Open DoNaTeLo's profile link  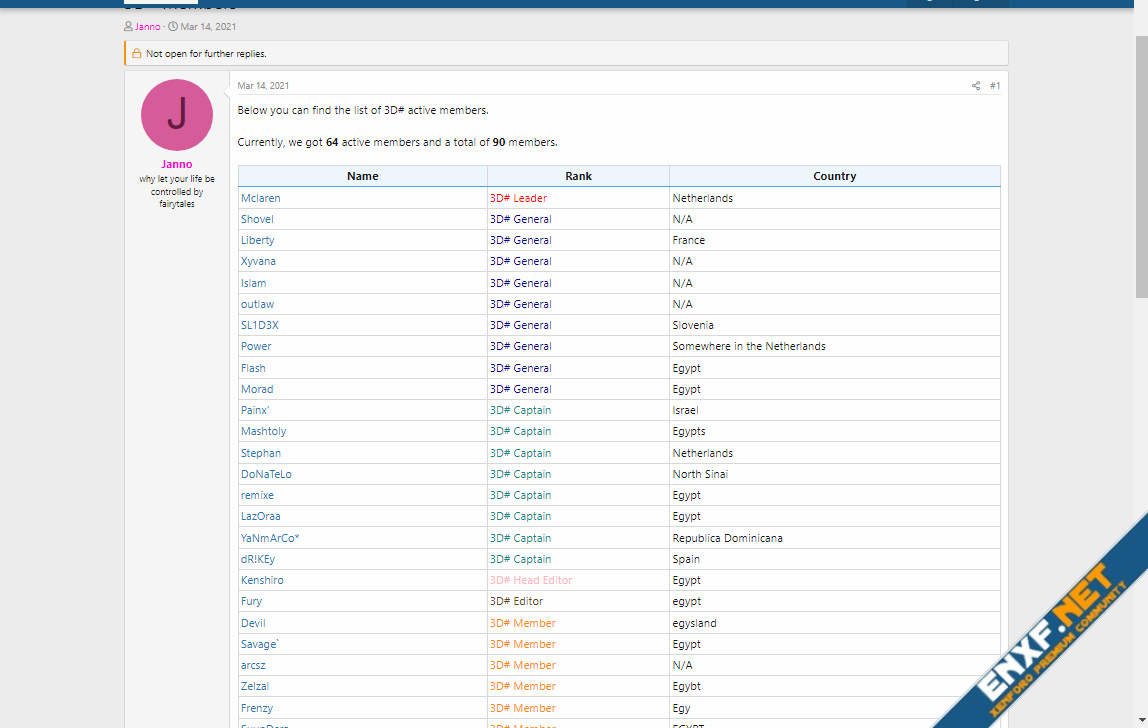click(x=266, y=474)
